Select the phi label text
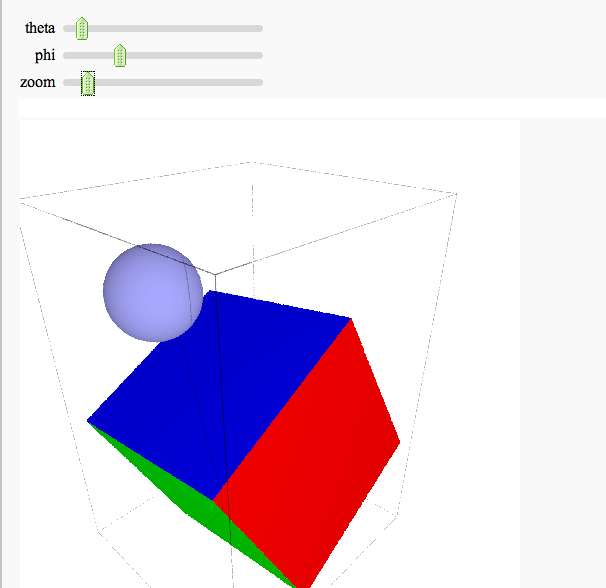Screen dimensions: 606x588 pyautogui.click(x=45, y=55)
